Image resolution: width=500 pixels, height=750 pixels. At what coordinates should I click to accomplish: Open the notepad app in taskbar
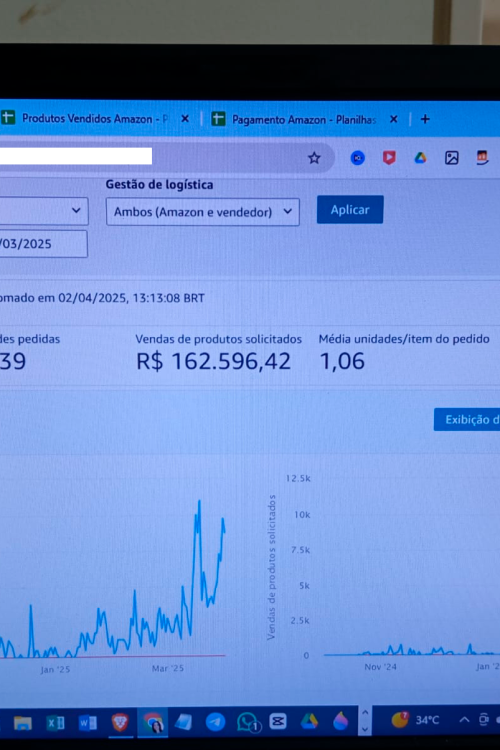pos(183,721)
